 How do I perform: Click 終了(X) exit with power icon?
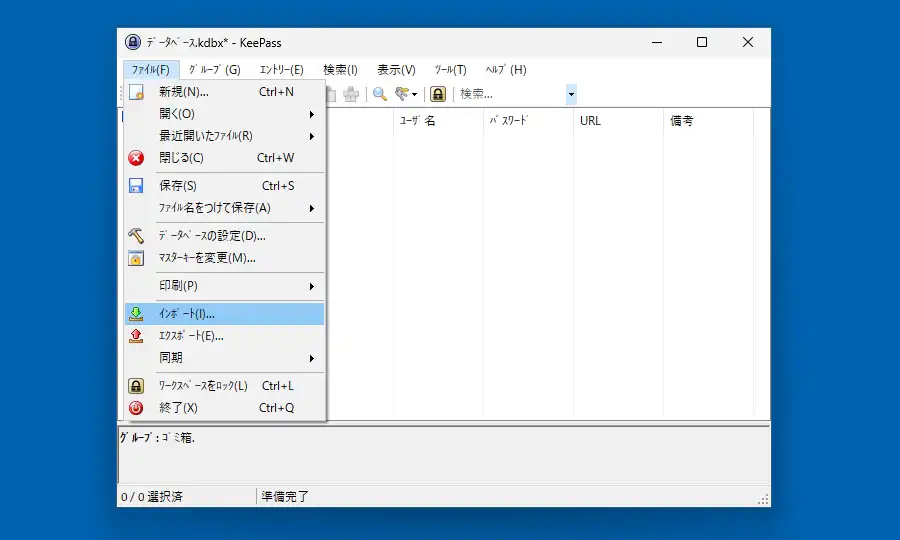point(224,408)
